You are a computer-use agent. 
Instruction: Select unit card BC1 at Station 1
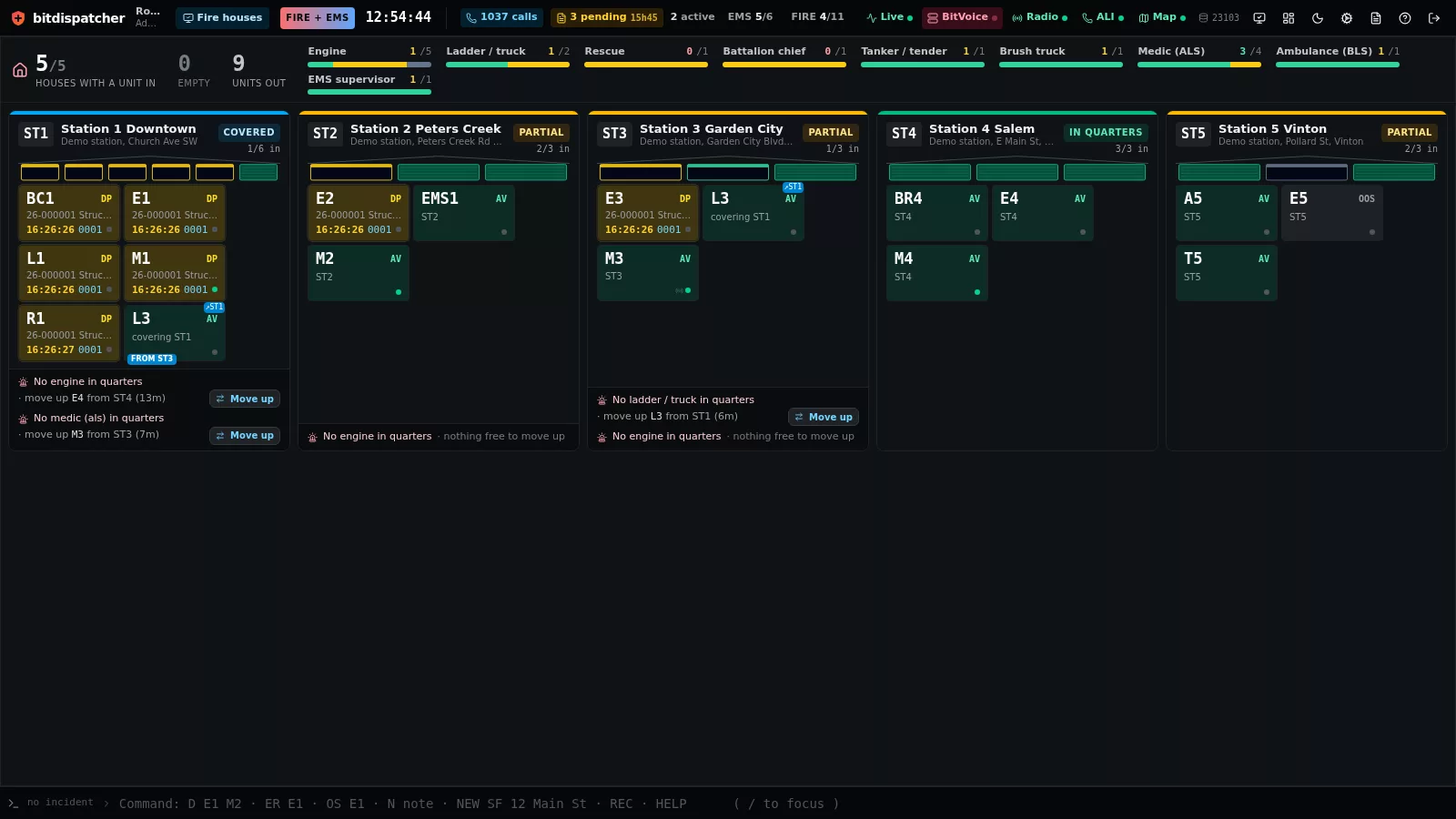click(69, 213)
